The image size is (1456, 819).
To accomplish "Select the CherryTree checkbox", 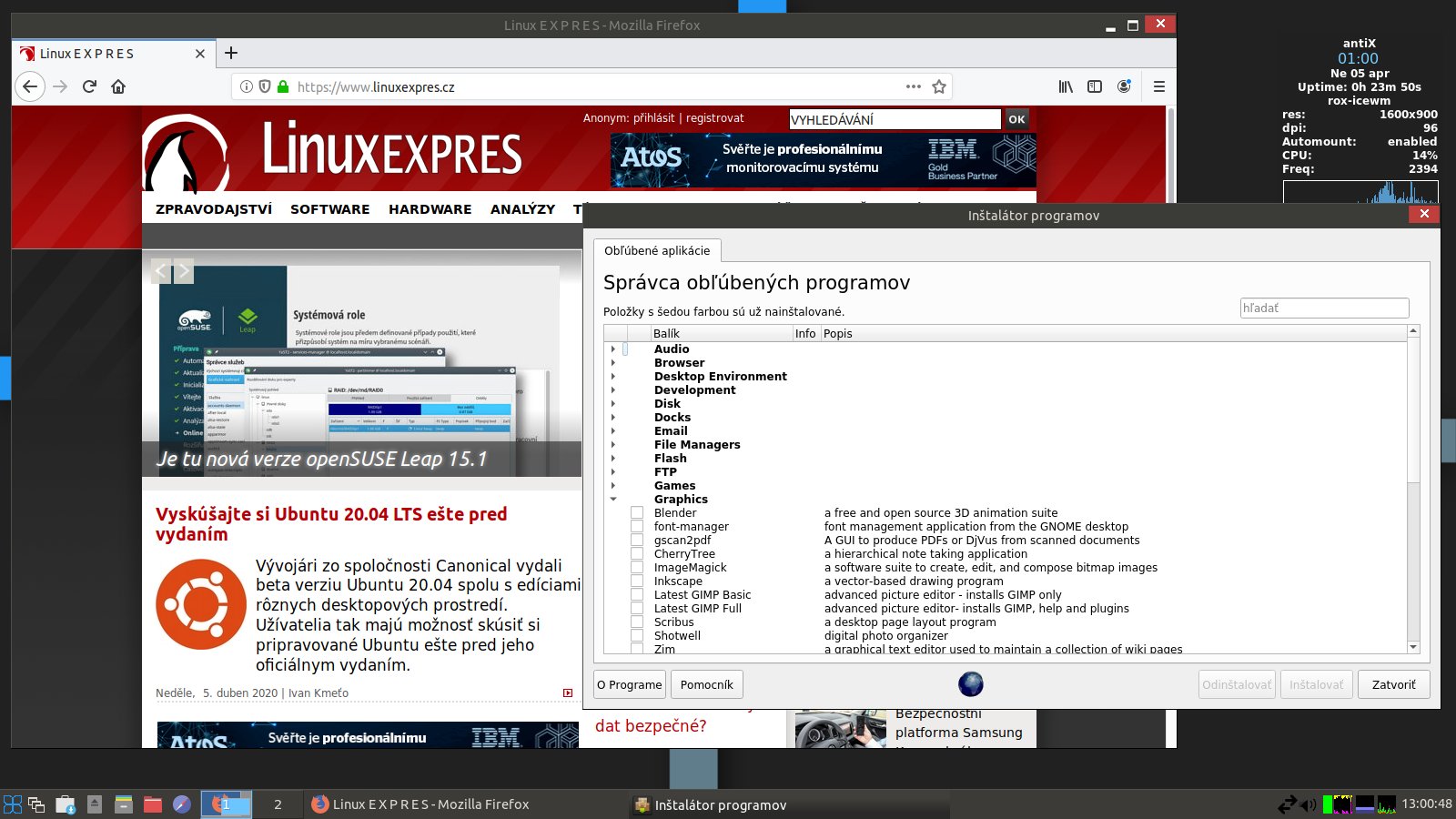I will [637, 554].
